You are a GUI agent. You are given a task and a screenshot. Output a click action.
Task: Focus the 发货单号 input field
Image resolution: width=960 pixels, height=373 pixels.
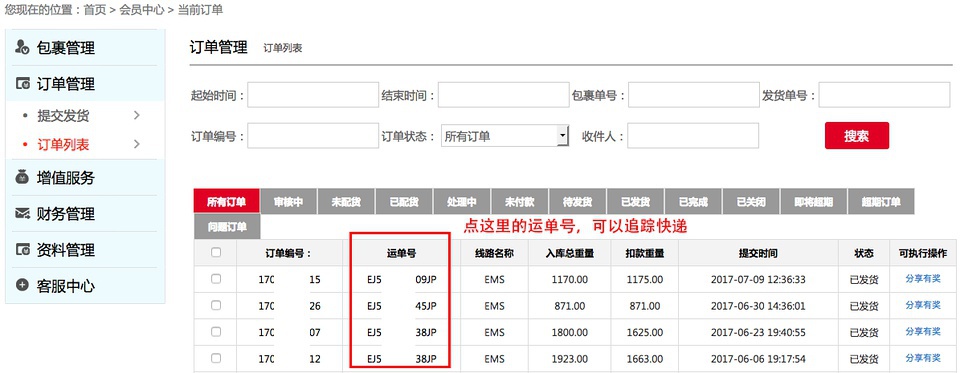click(884, 95)
